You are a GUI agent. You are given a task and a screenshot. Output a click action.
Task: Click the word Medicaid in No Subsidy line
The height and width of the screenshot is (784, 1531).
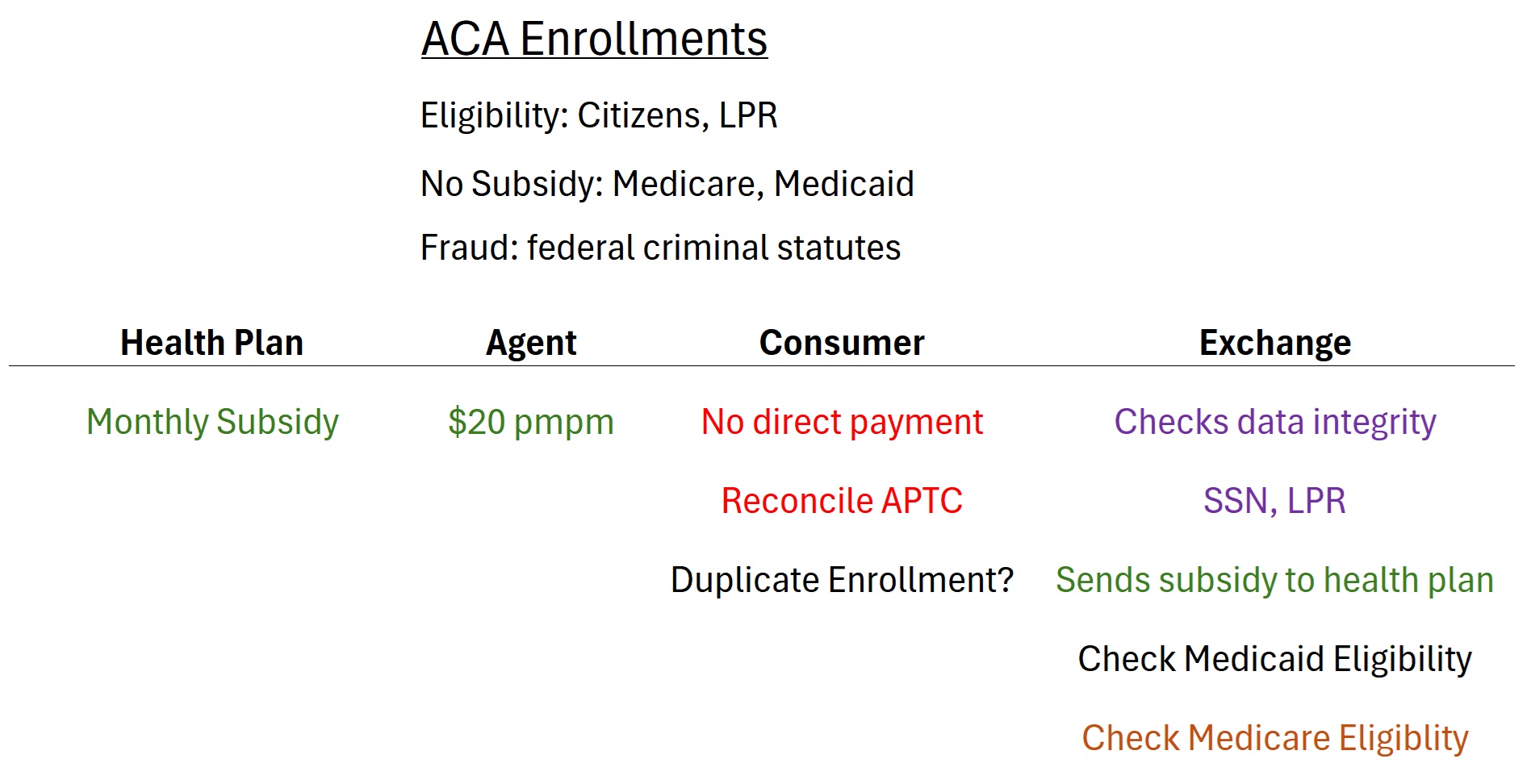tap(844, 184)
